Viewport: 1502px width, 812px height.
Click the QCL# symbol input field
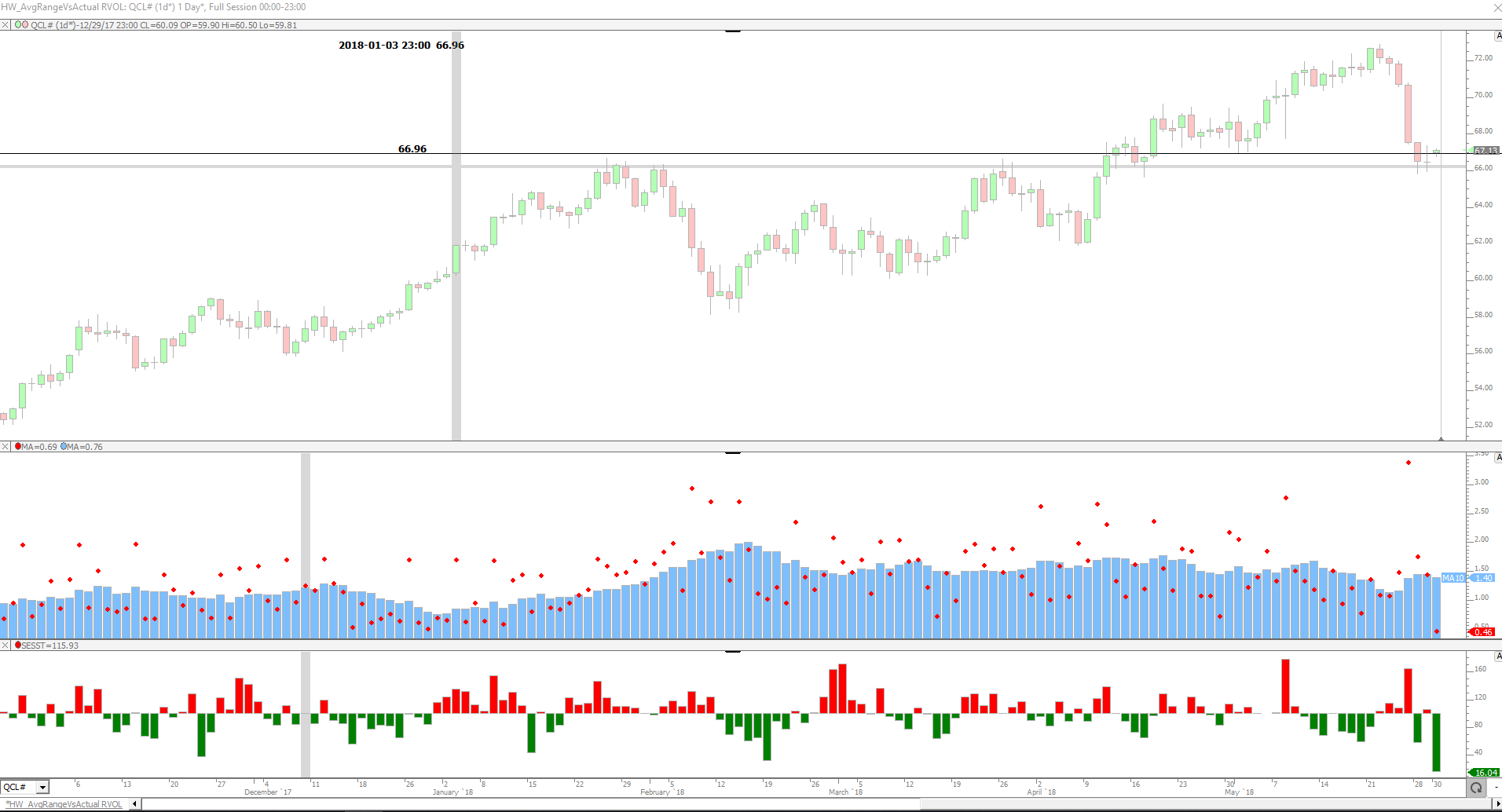pos(19,787)
